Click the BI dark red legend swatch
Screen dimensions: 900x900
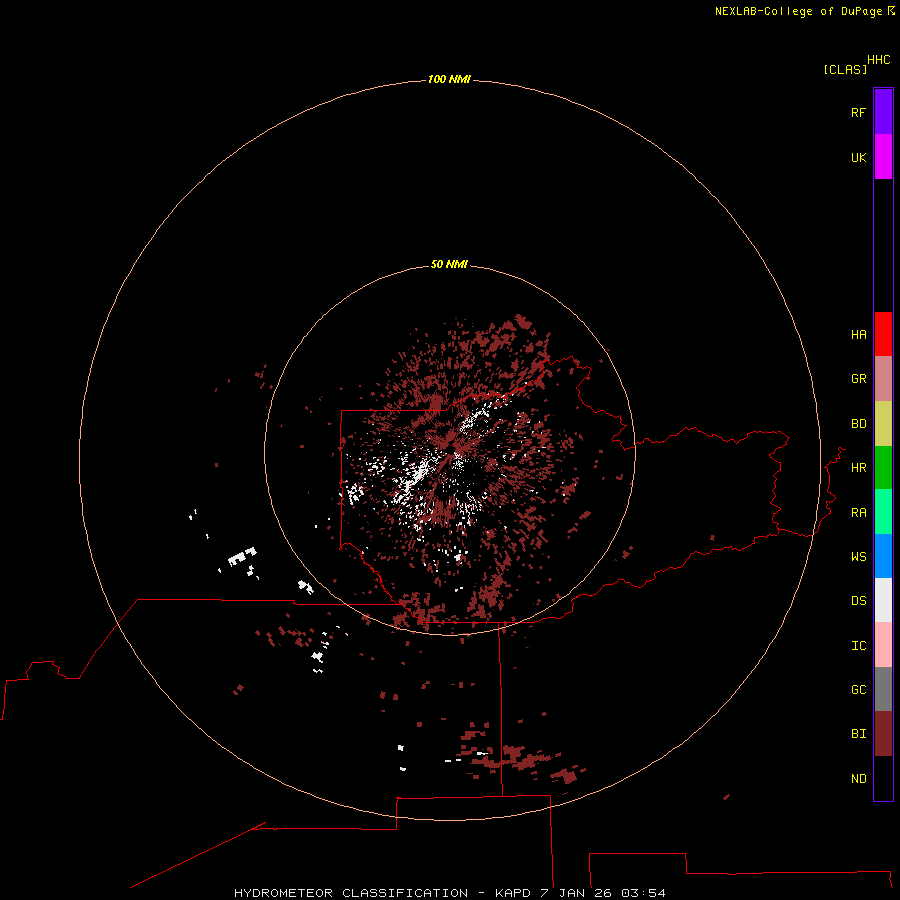point(883,734)
